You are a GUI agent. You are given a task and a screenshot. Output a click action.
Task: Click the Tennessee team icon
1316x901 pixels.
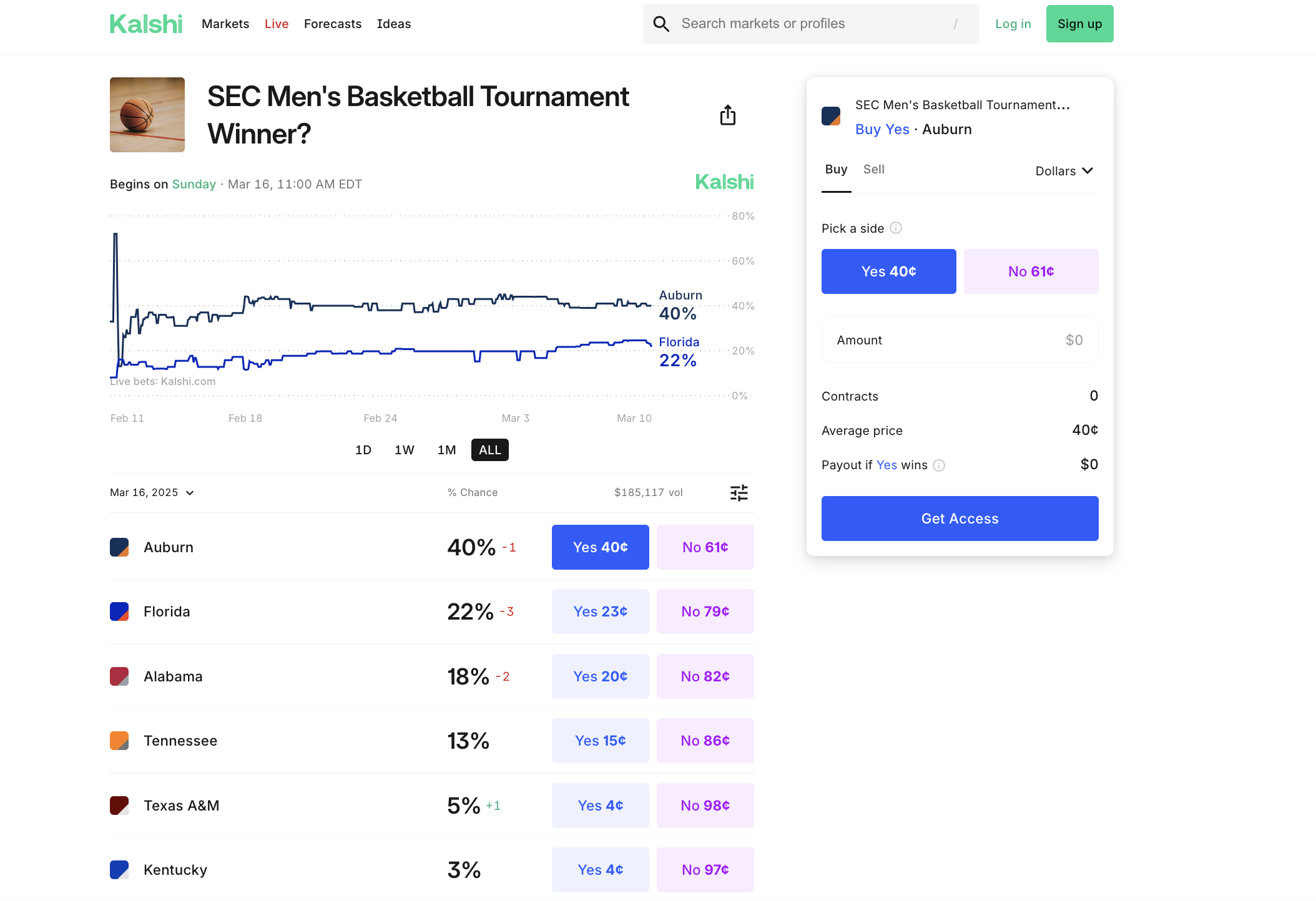click(119, 741)
